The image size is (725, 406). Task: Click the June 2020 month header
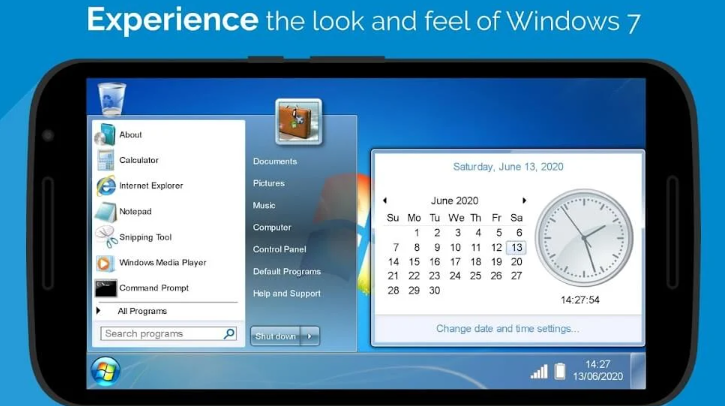tap(455, 201)
